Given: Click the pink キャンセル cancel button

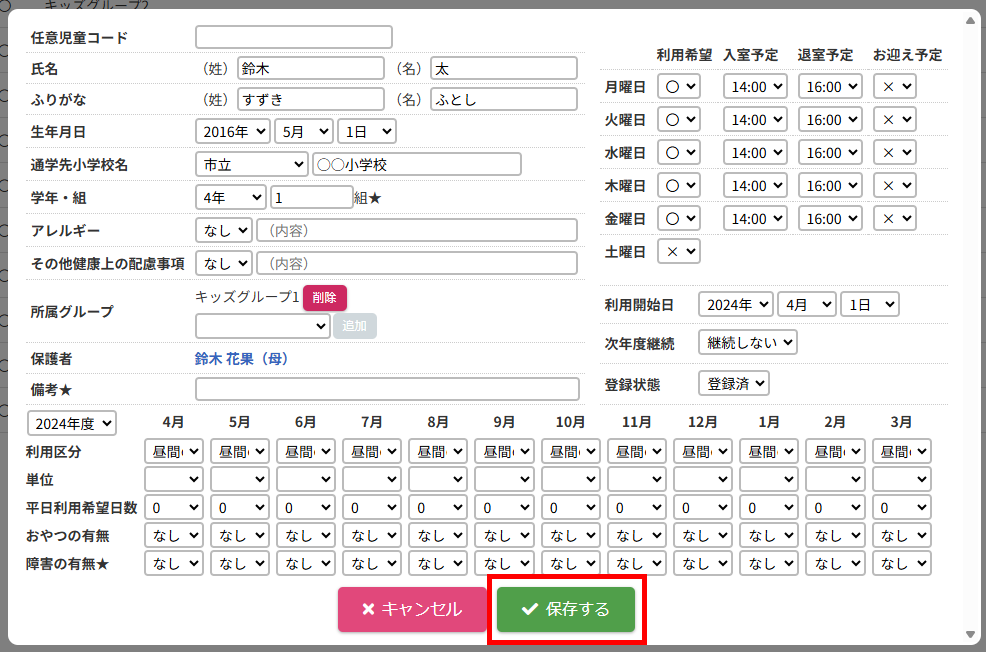Looking at the screenshot, I should coord(411,609).
